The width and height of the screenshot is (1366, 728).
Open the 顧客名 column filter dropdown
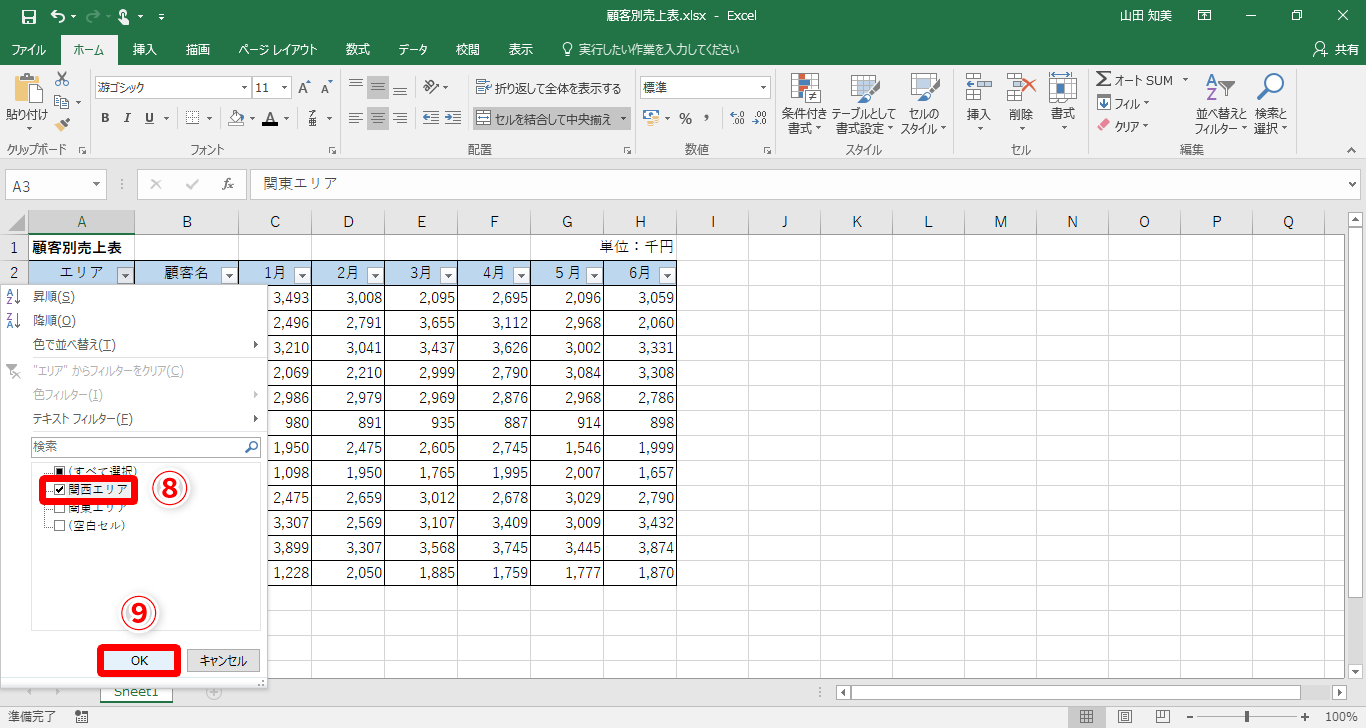(x=230, y=275)
